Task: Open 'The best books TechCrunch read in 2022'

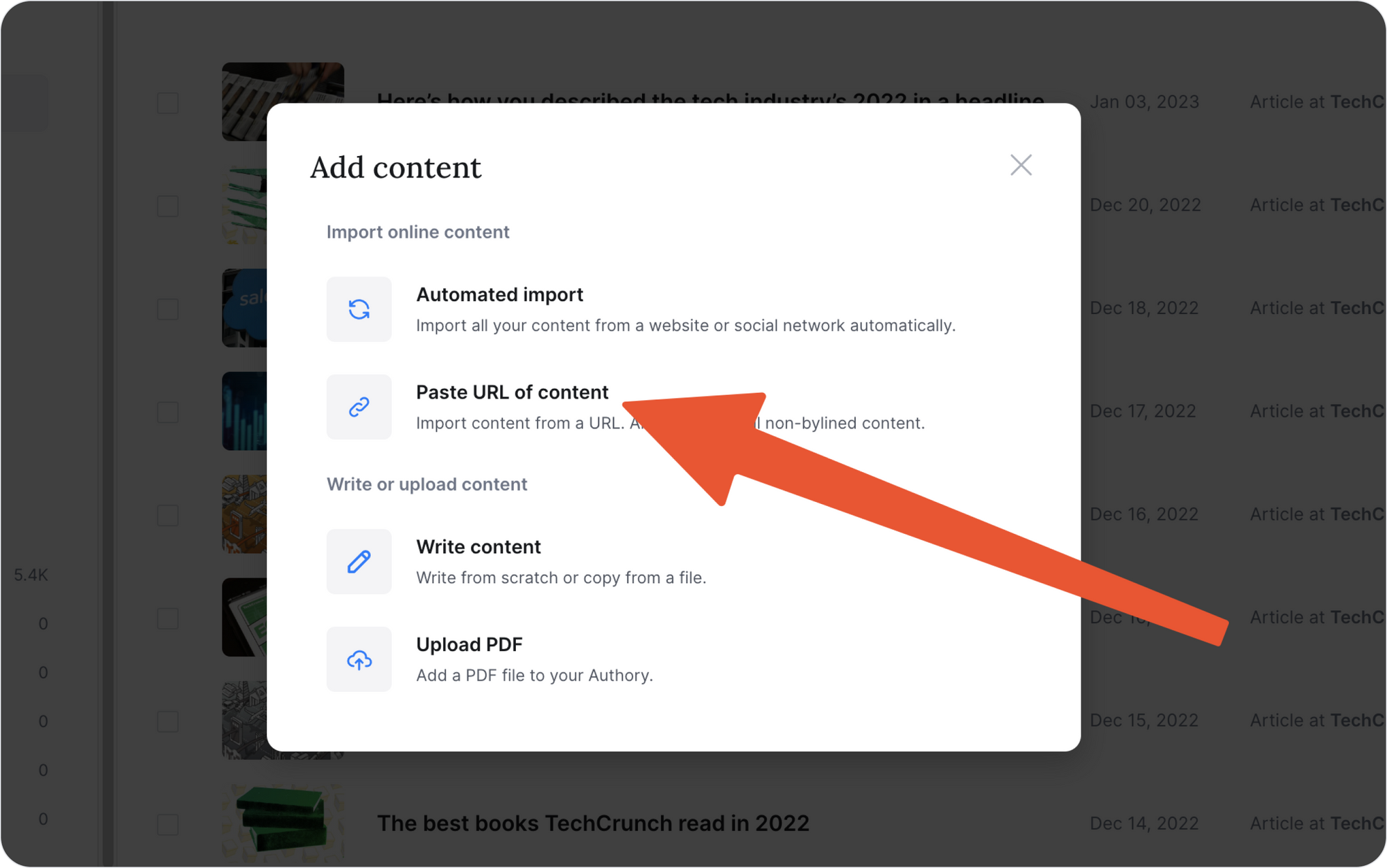Action: [593, 824]
